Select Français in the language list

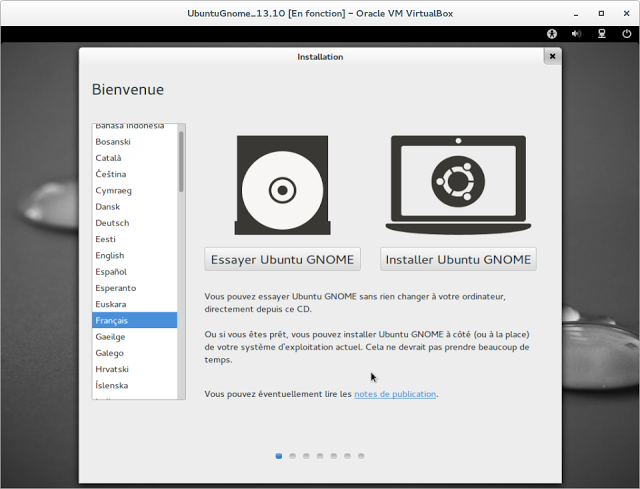pos(135,320)
